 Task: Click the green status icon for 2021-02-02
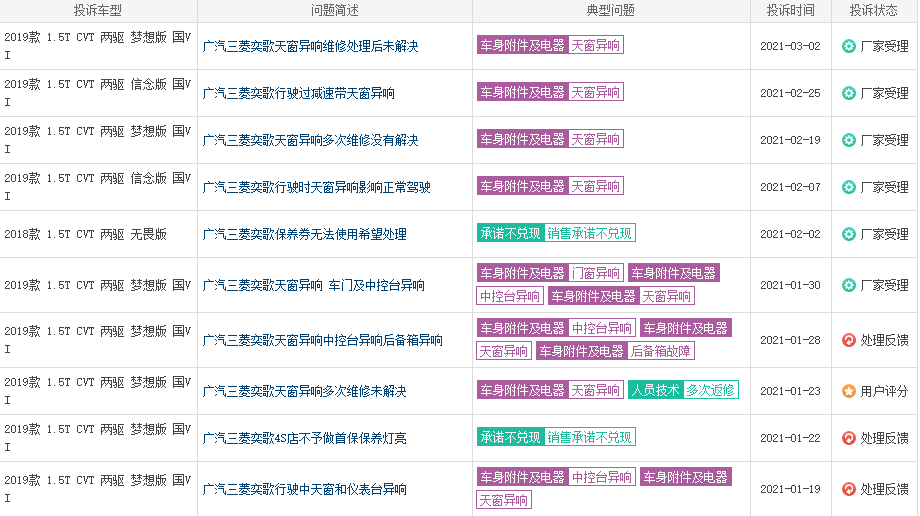[x=848, y=234]
